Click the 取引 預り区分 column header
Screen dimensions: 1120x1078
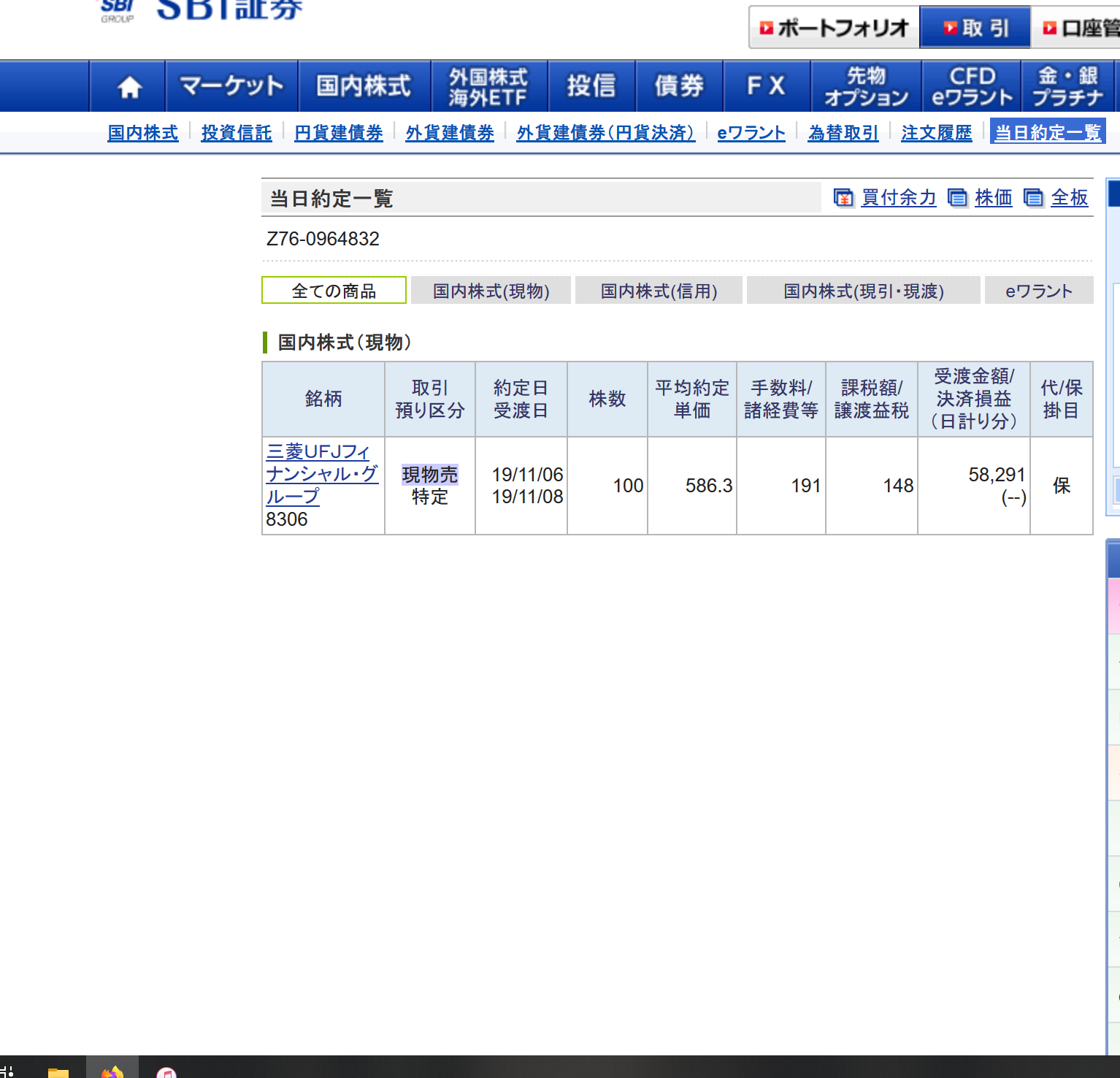coord(430,399)
